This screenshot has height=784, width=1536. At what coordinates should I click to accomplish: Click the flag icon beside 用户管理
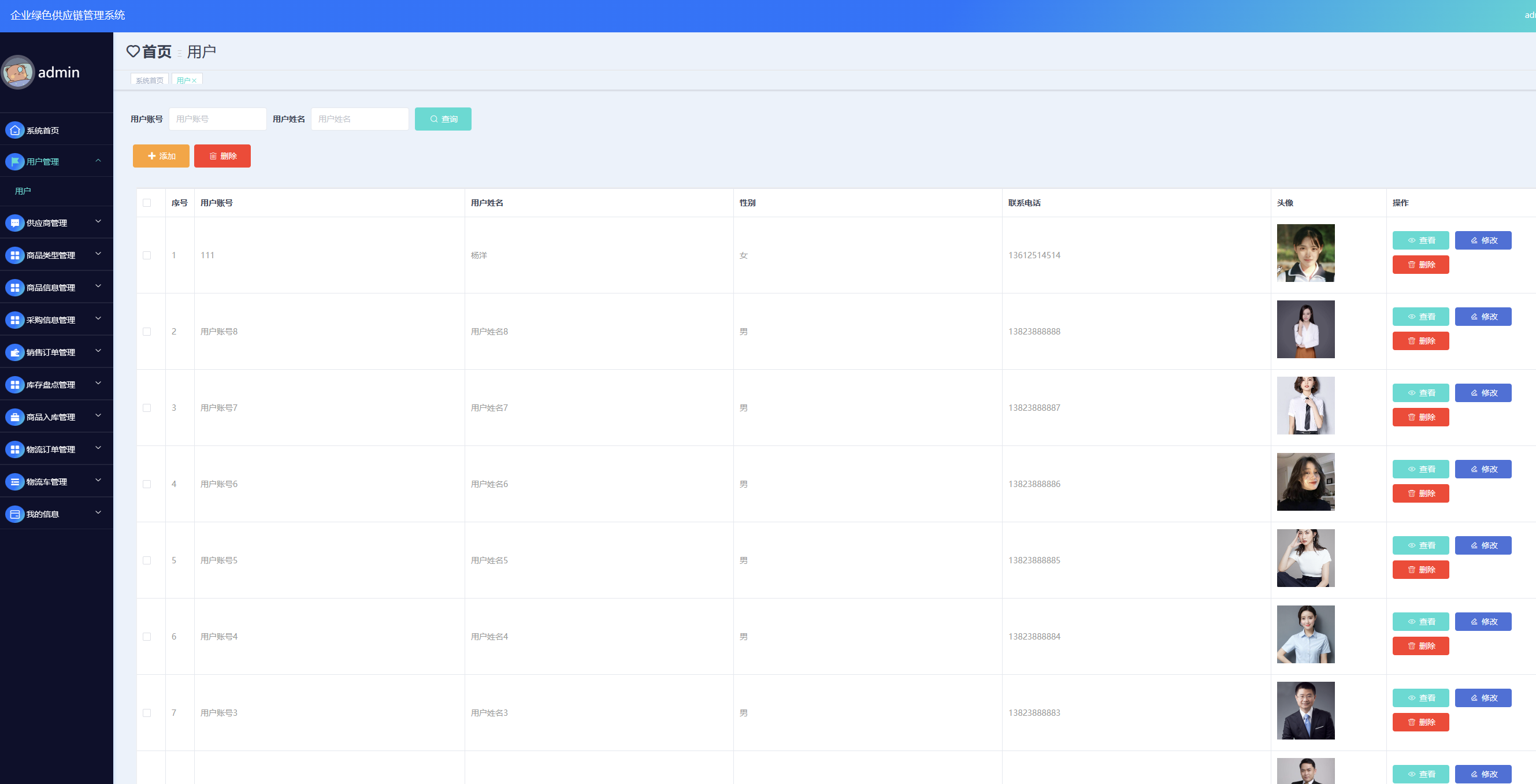point(15,162)
